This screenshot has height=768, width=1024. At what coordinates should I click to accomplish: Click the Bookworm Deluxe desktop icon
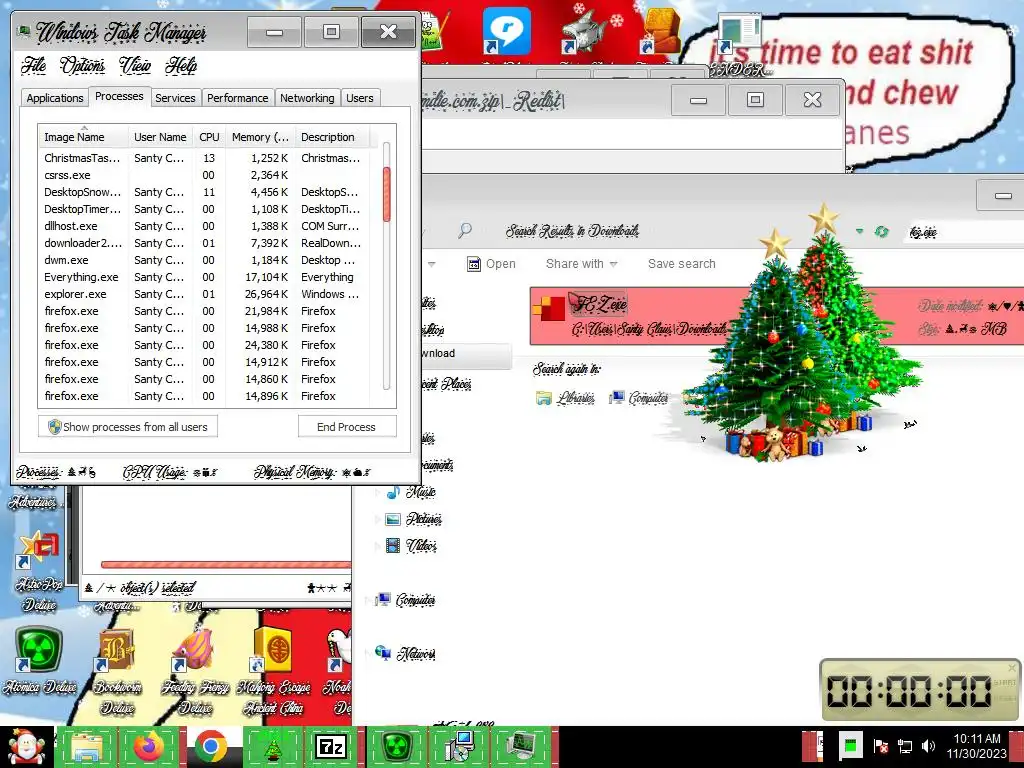tap(118, 671)
